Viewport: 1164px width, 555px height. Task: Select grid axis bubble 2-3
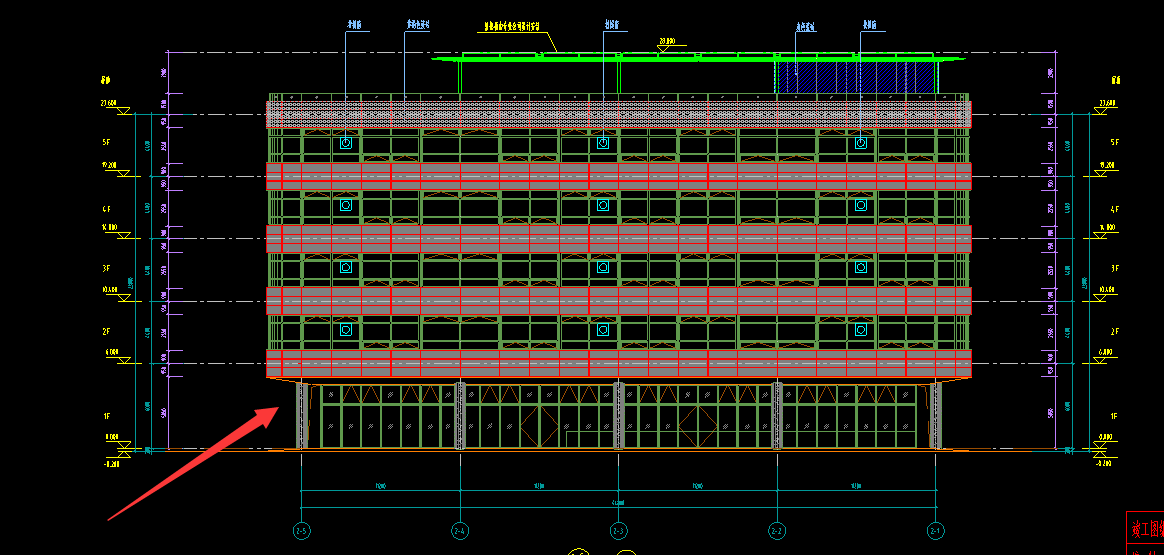point(618,531)
